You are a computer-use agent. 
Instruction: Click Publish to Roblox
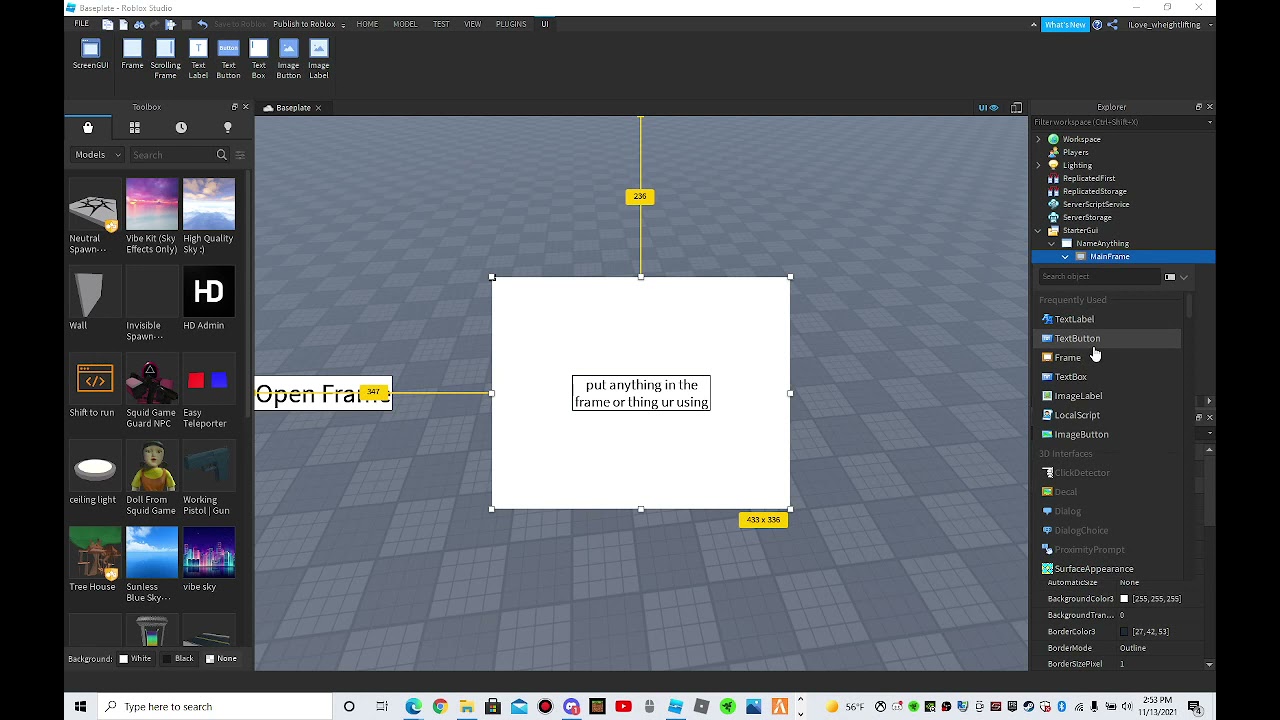click(x=304, y=24)
